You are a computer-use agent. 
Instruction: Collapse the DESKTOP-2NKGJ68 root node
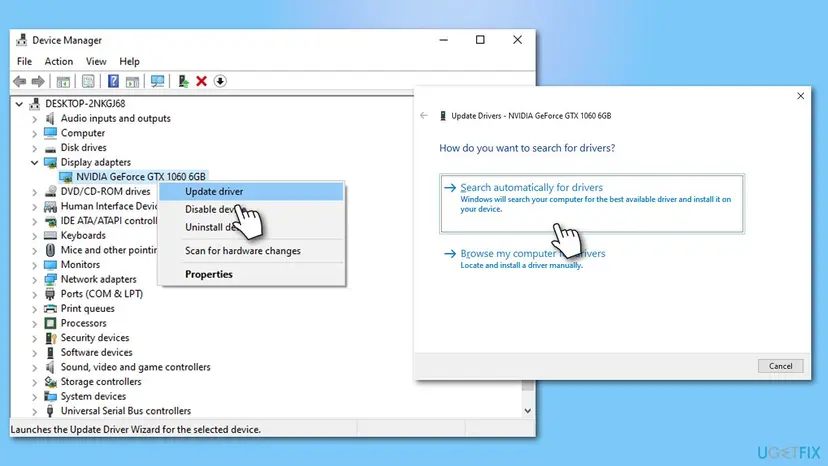click(19, 104)
